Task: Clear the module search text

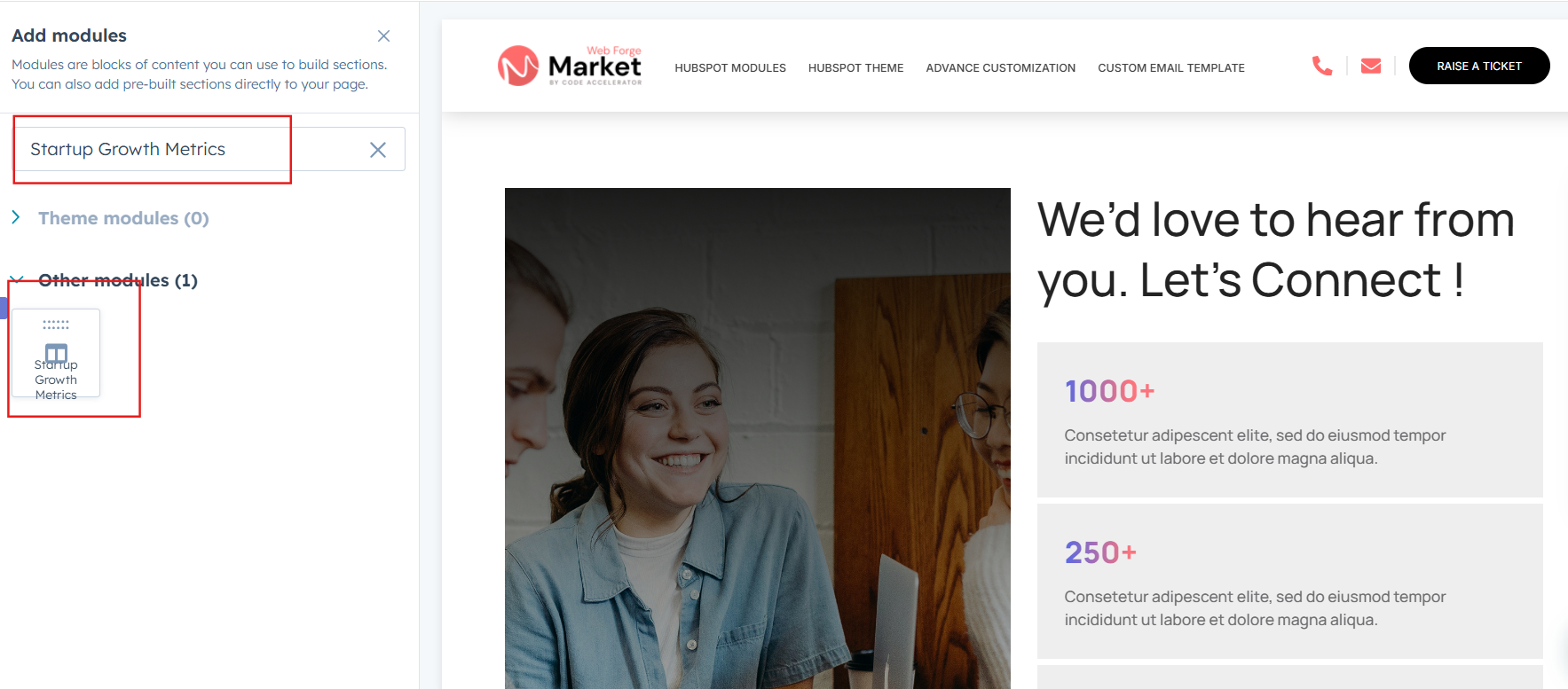Action: click(378, 150)
